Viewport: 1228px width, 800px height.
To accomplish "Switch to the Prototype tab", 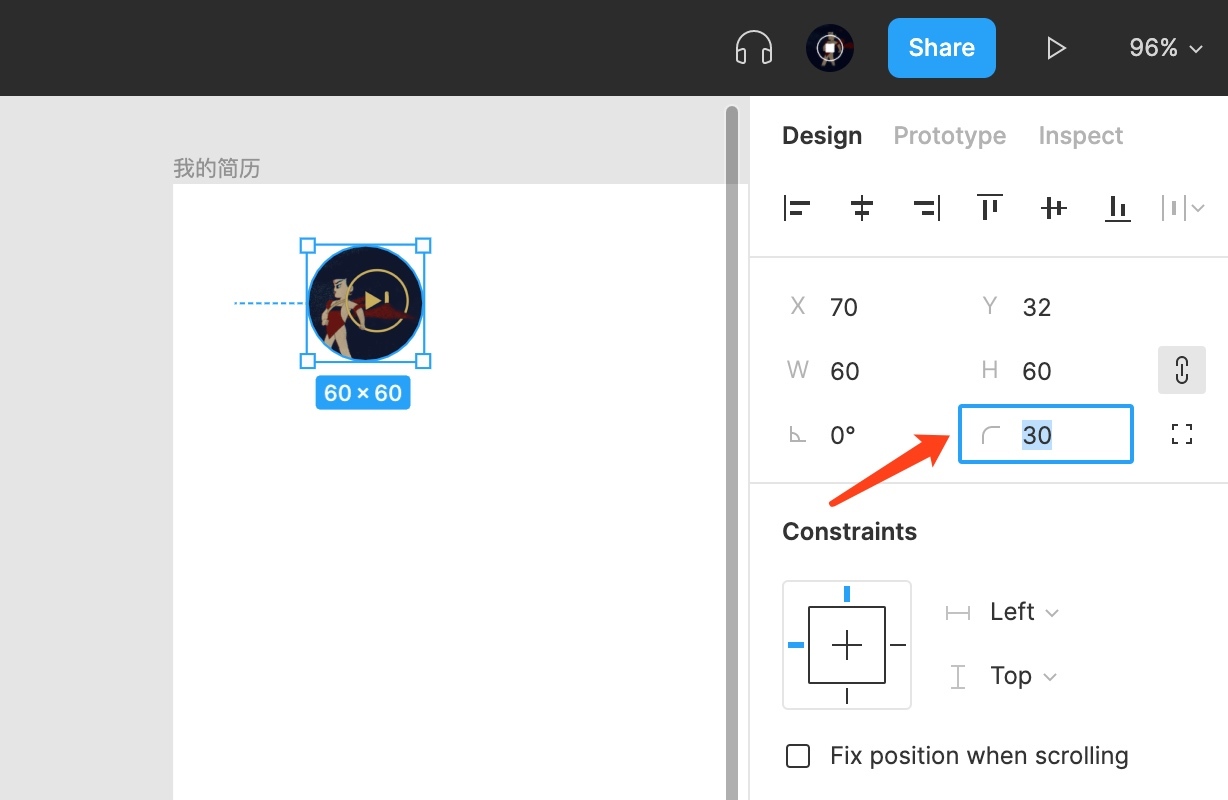I will [x=949, y=136].
